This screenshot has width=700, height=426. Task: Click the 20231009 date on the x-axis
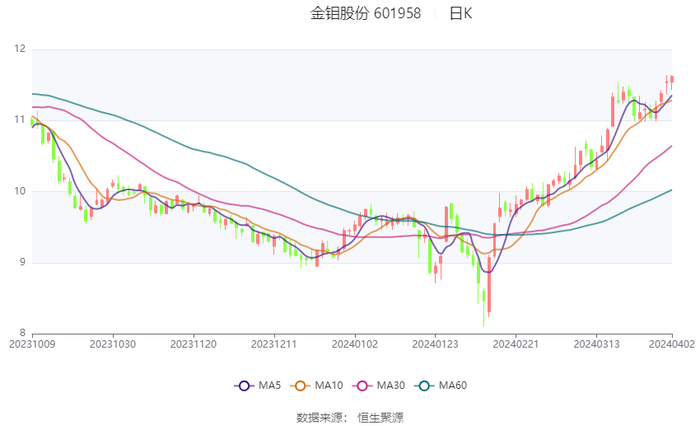pyautogui.click(x=32, y=343)
